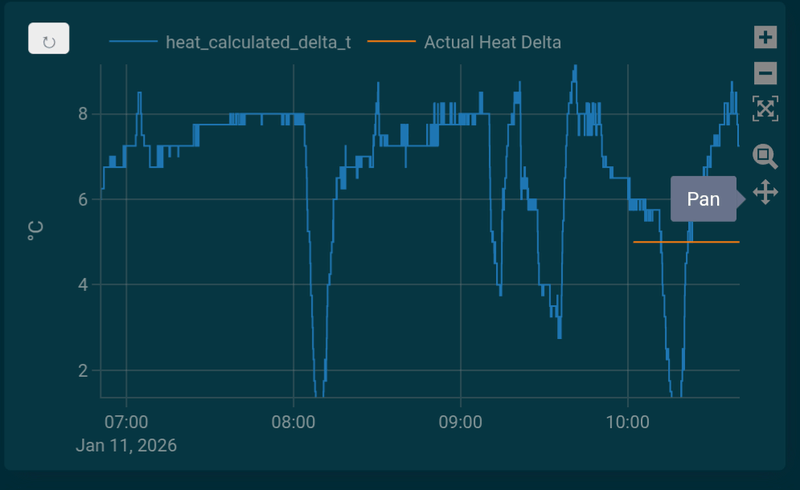The width and height of the screenshot is (800, 490).
Task: Click the 4 value on the y-axis
Action: pos(83,285)
